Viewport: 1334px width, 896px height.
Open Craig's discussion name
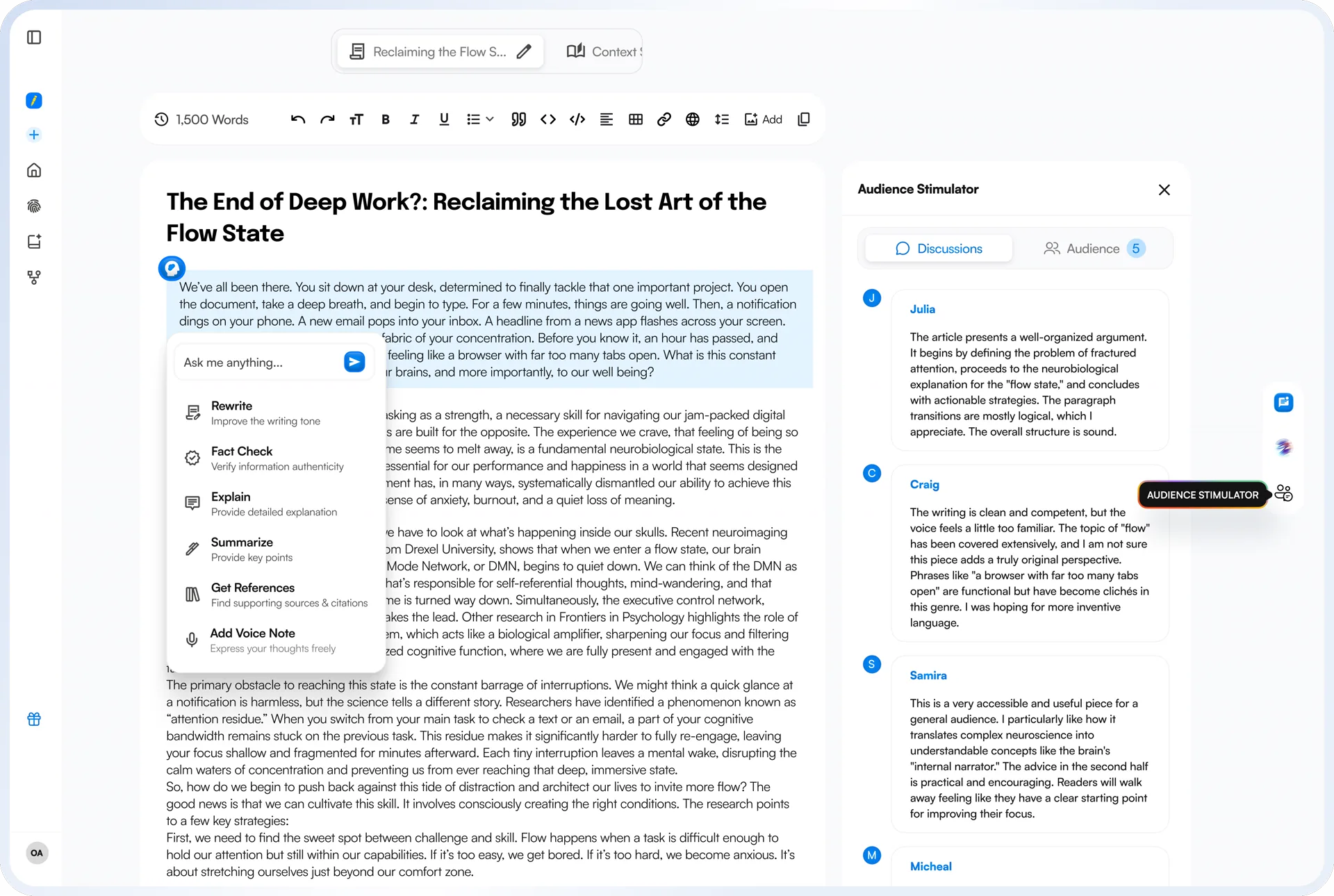925,484
